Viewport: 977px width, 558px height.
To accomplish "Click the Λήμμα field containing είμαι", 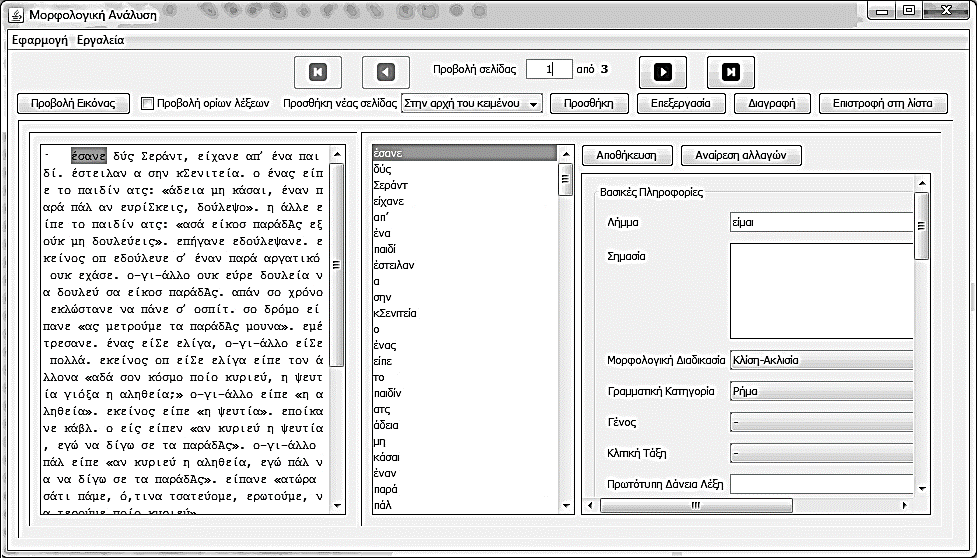I will point(821,222).
